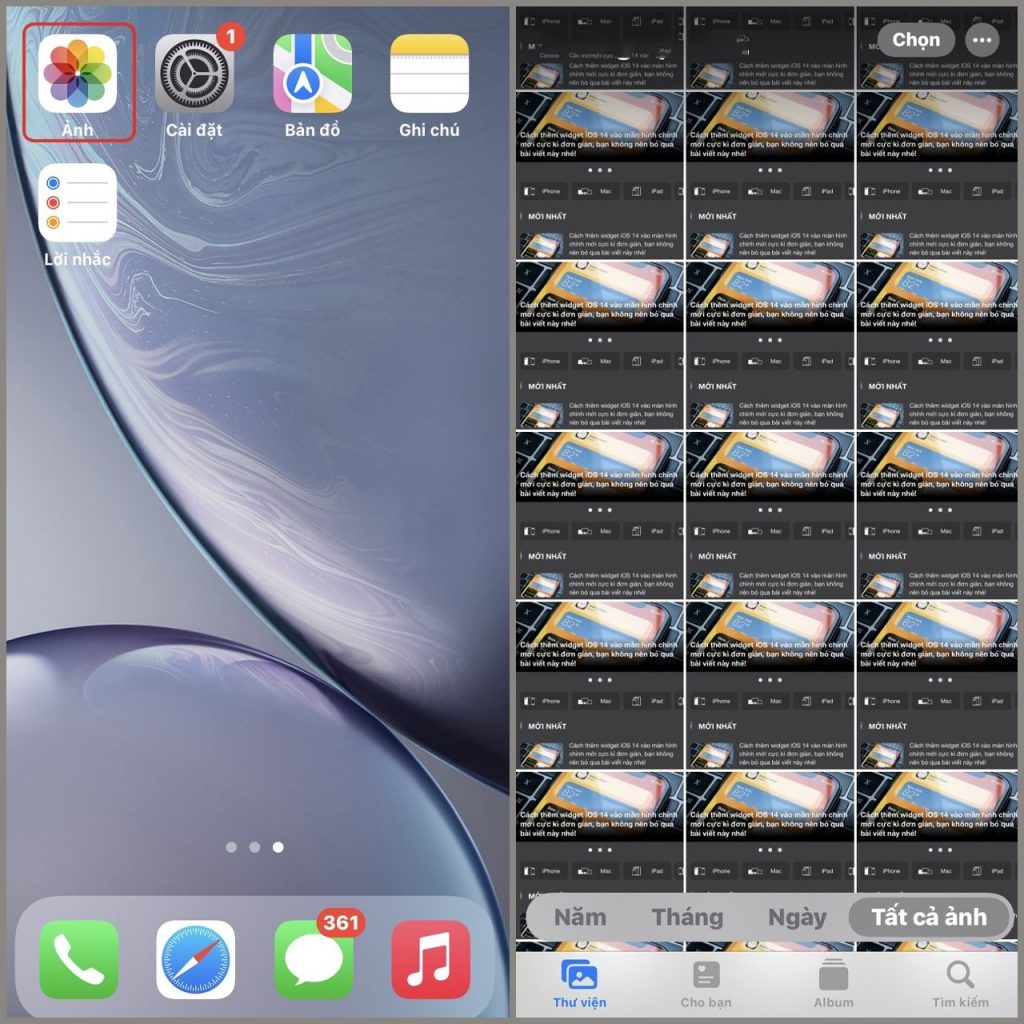1024x1024 pixels.
Task: Open the Tìm kiếm search tab
Action: tap(960, 984)
